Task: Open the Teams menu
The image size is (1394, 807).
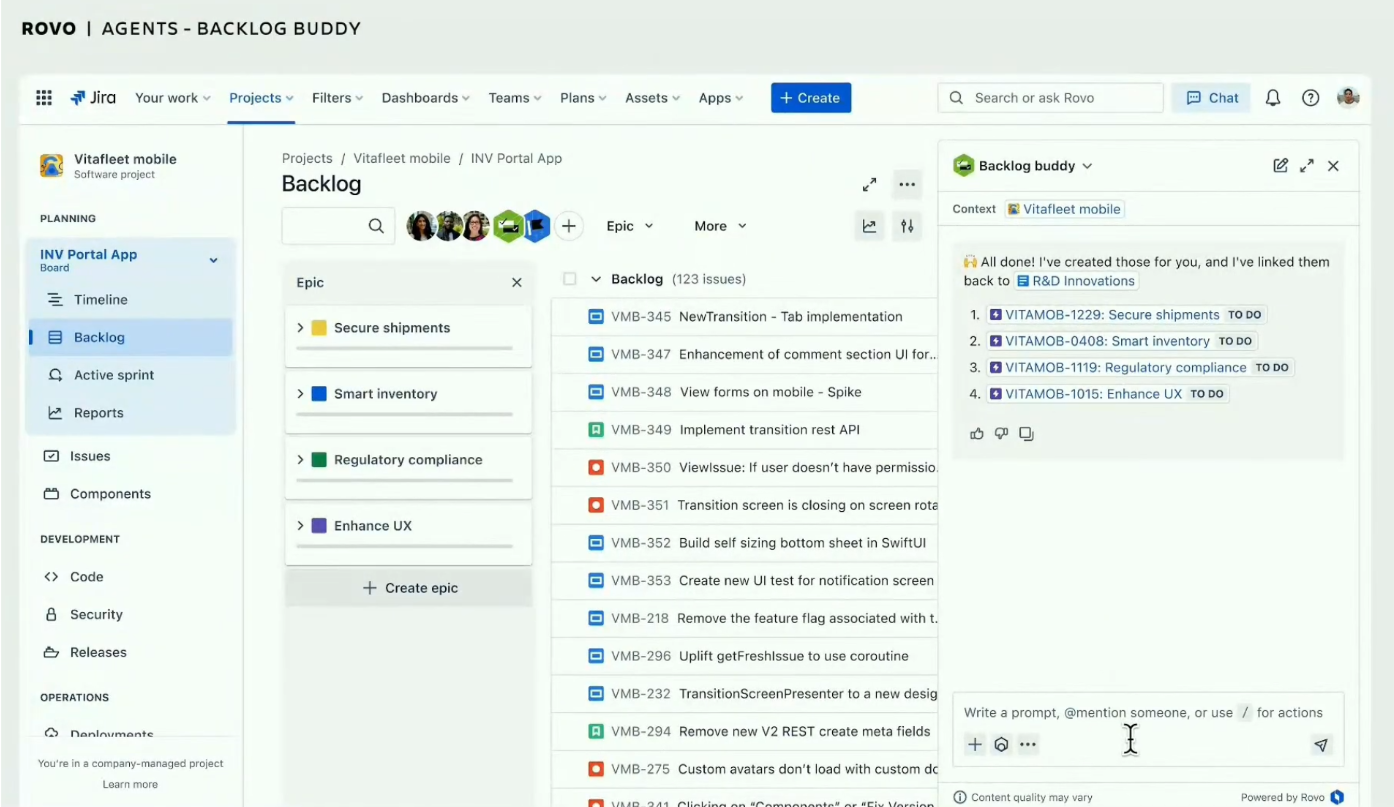Action: point(515,98)
